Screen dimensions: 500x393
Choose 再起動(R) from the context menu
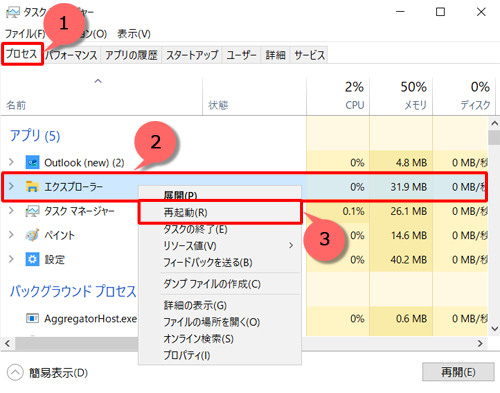pos(220,212)
